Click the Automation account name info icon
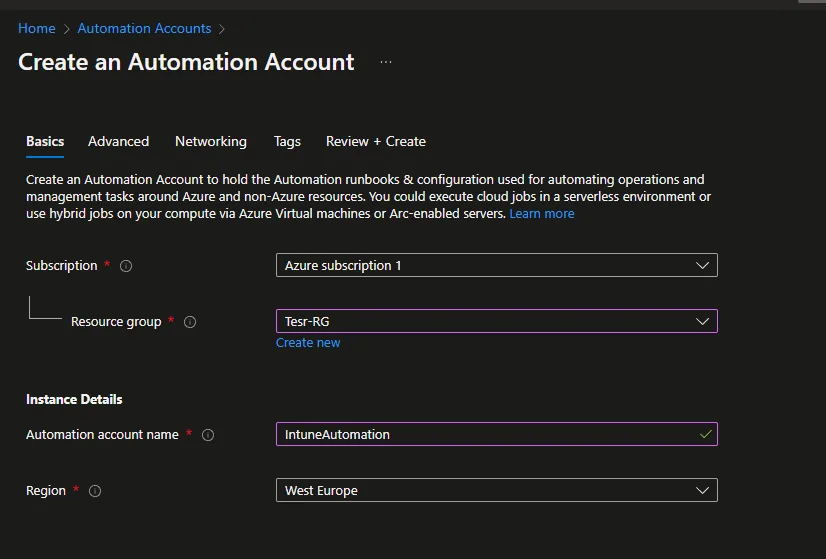The image size is (826, 559). 208,435
